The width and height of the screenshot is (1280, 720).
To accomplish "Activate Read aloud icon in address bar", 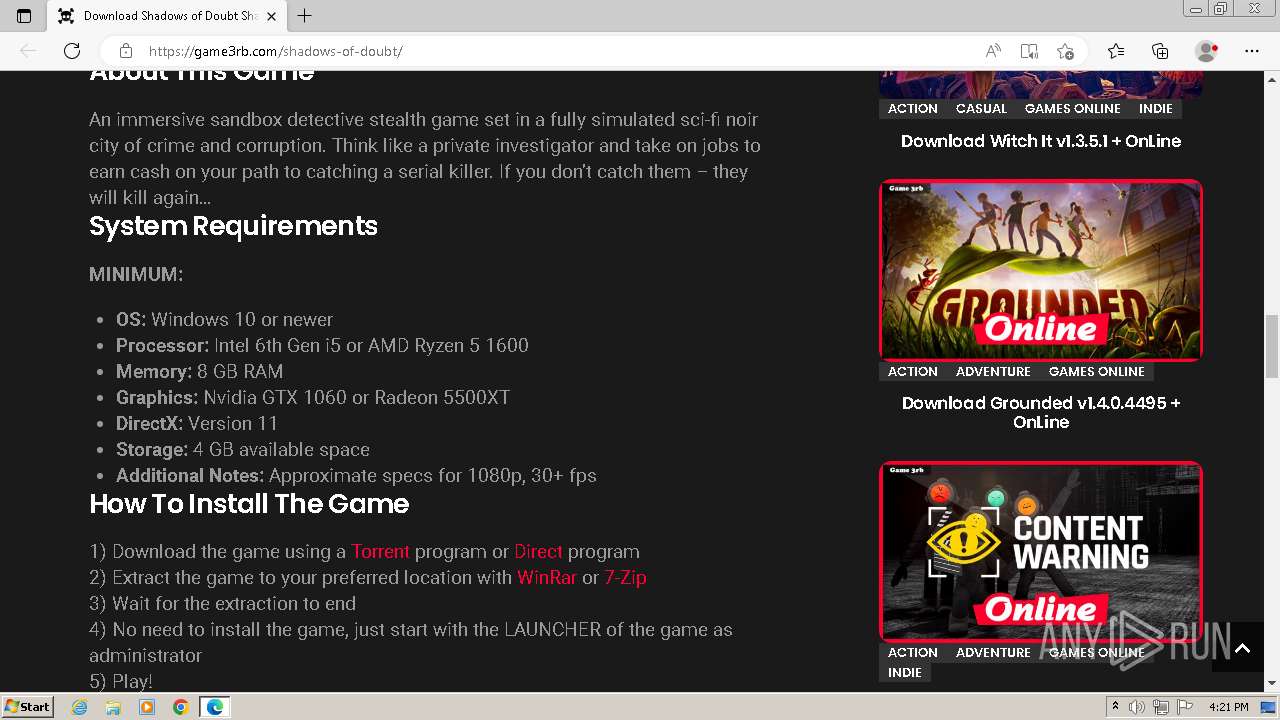I will [993, 51].
